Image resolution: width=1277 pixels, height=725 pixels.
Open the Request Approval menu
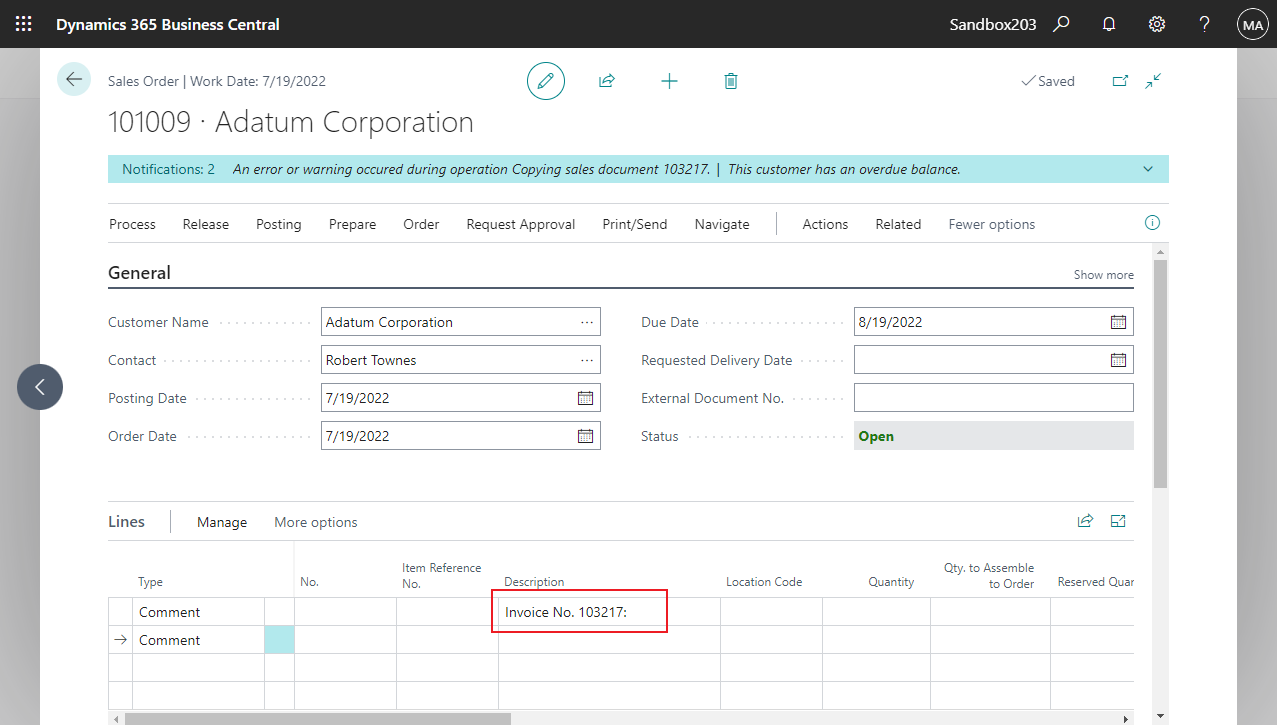pos(520,224)
